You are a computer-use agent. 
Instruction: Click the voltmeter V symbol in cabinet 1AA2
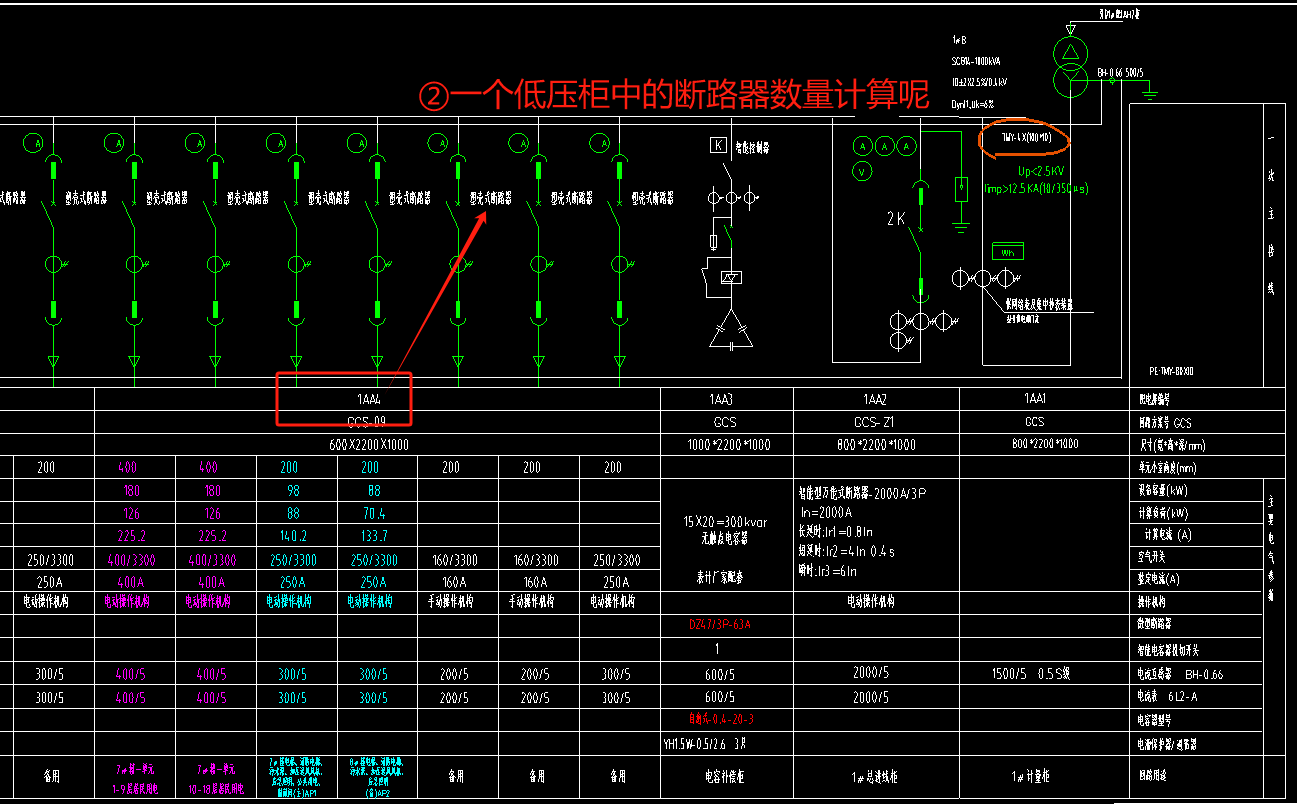click(x=860, y=171)
